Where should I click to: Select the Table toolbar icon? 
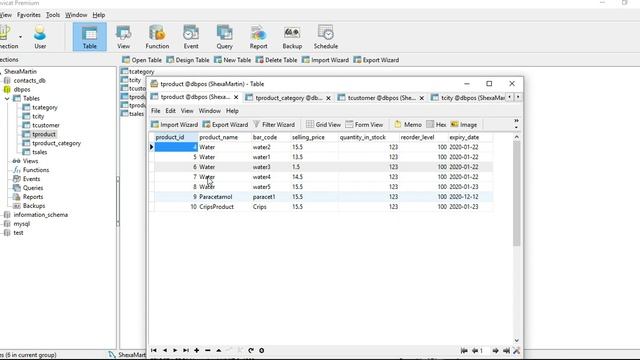point(89,37)
